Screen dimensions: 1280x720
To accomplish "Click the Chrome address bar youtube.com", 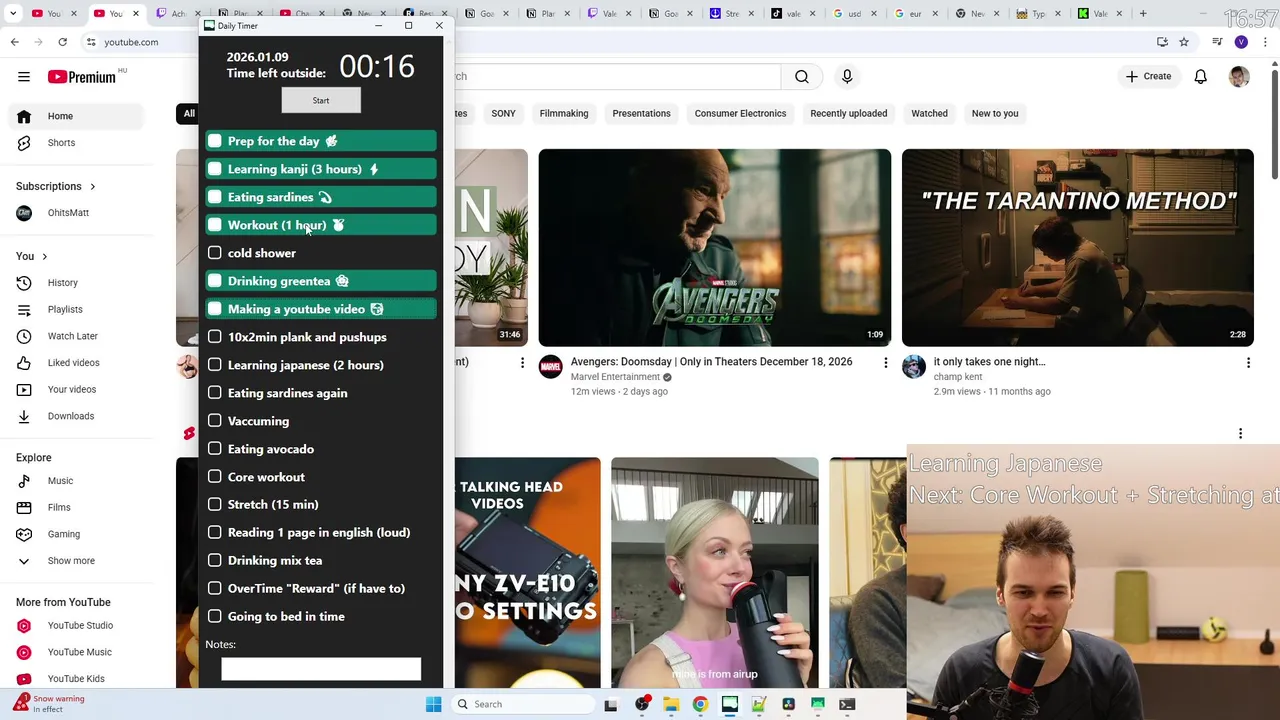I will click(131, 42).
